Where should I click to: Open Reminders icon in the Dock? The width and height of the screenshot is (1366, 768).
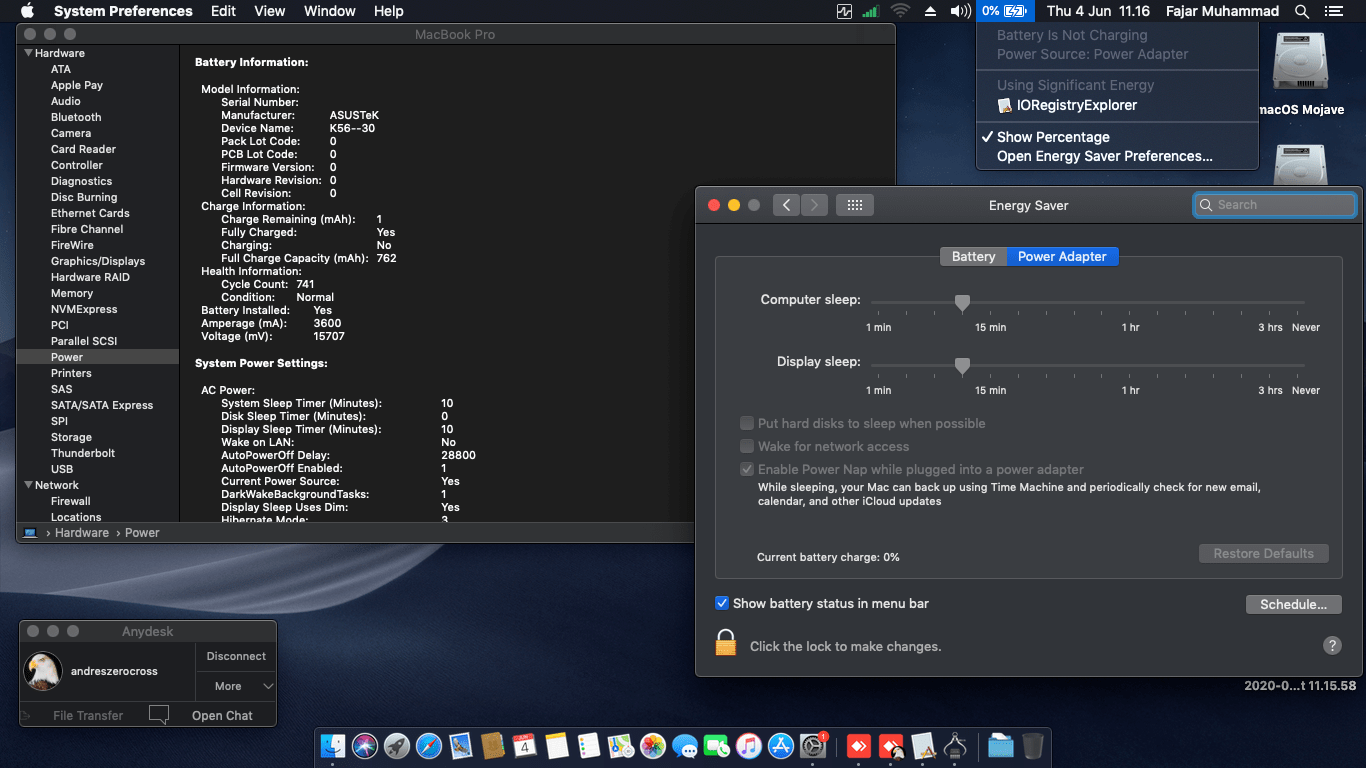tap(589, 746)
